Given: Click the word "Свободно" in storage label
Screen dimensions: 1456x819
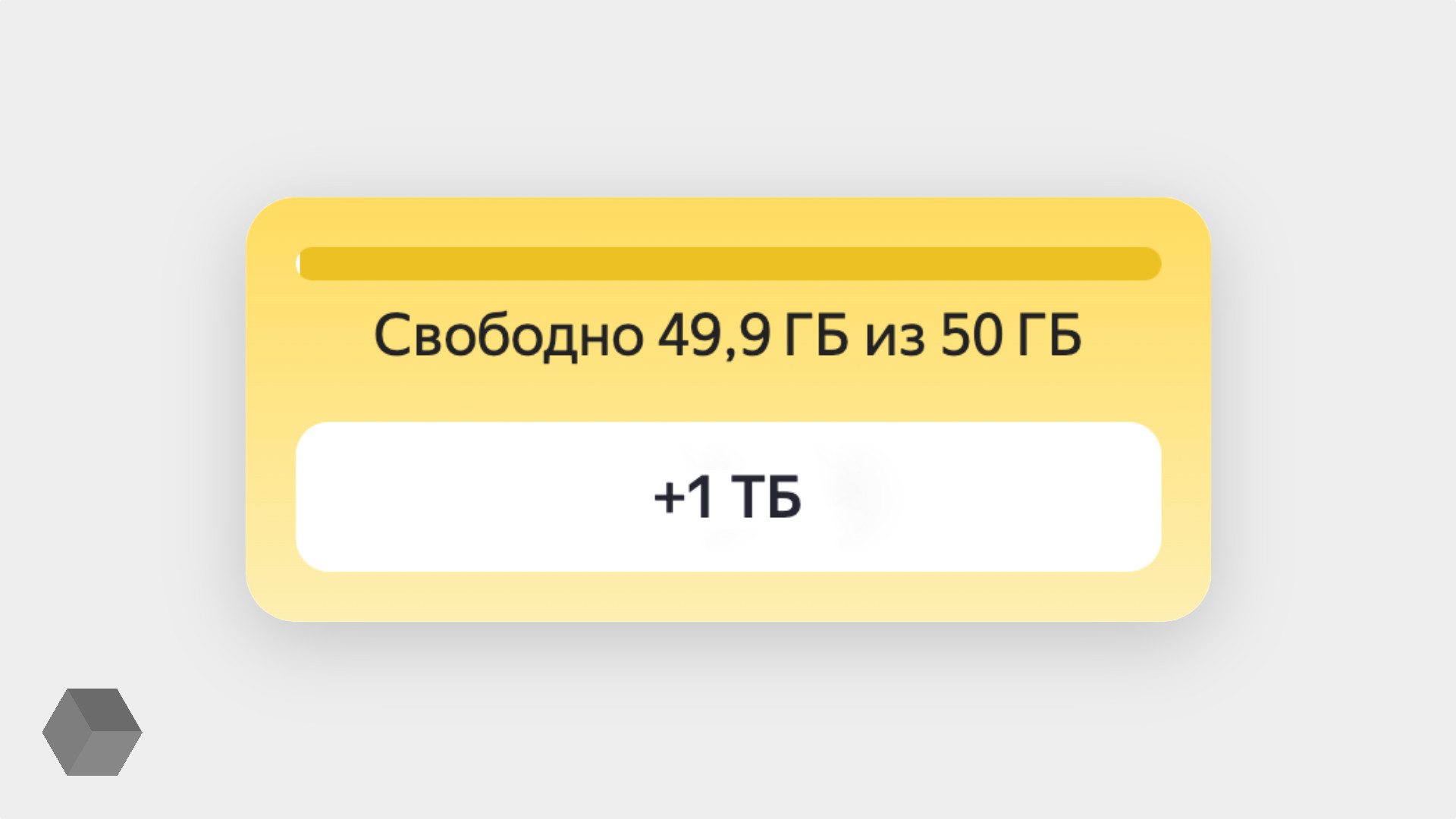Looking at the screenshot, I should click(x=509, y=336).
